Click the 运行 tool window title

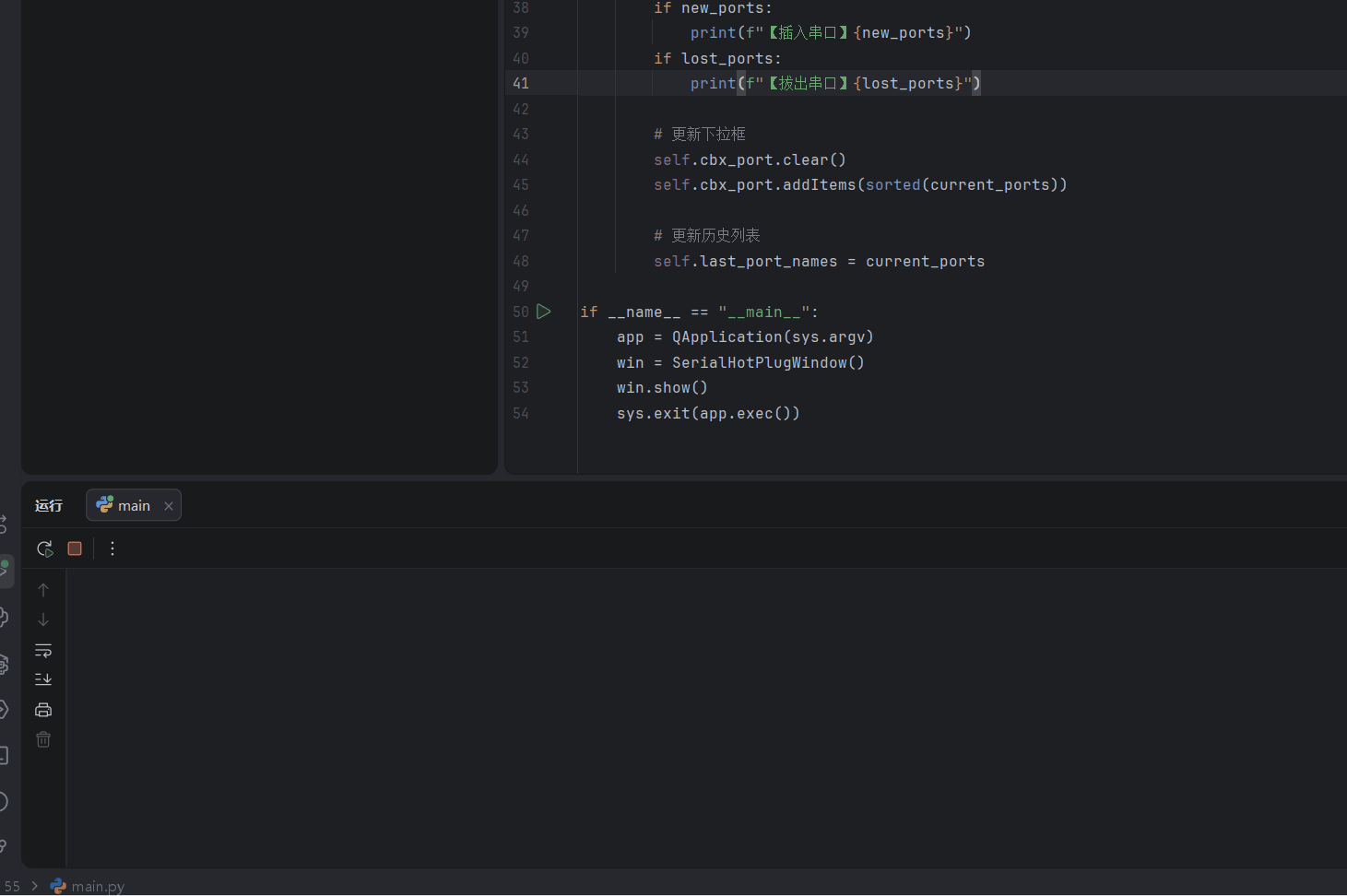pos(49,505)
